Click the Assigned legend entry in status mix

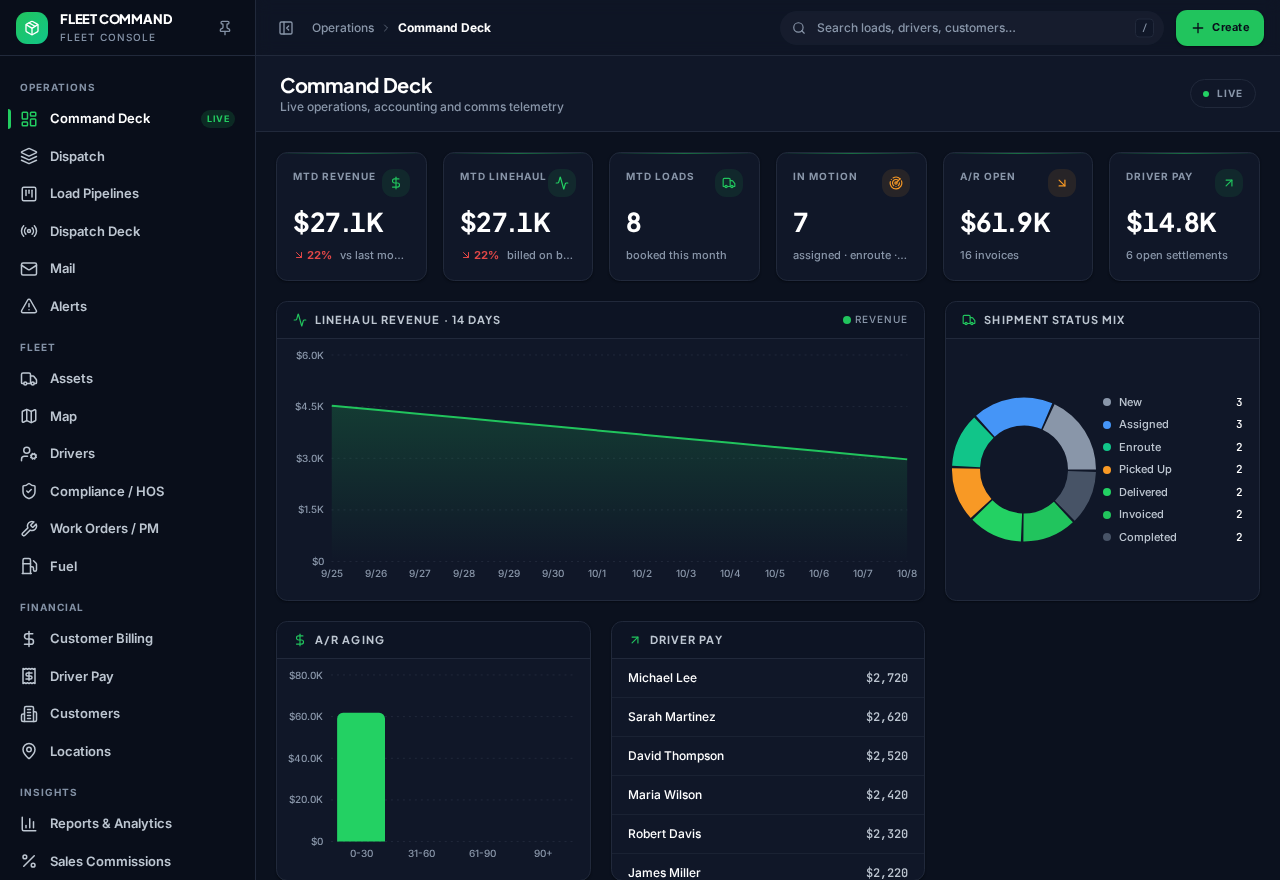(1172, 424)
